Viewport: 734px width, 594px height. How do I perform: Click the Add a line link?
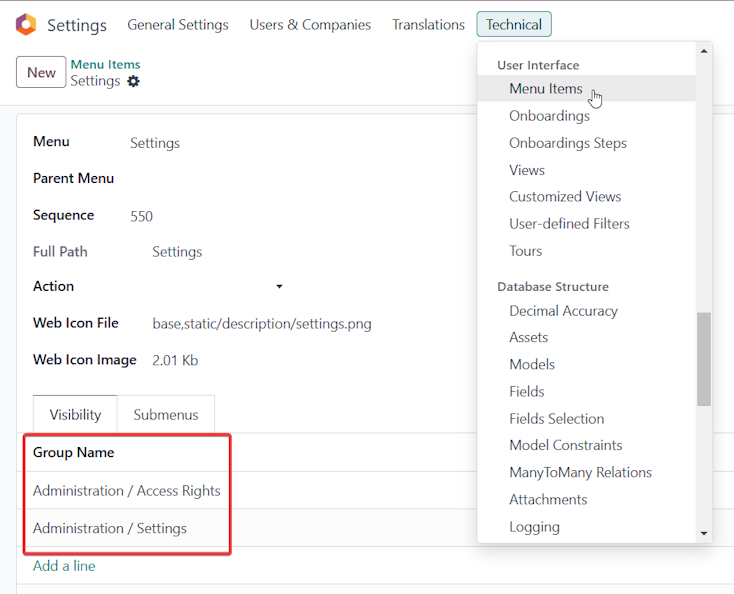[64, 565]
